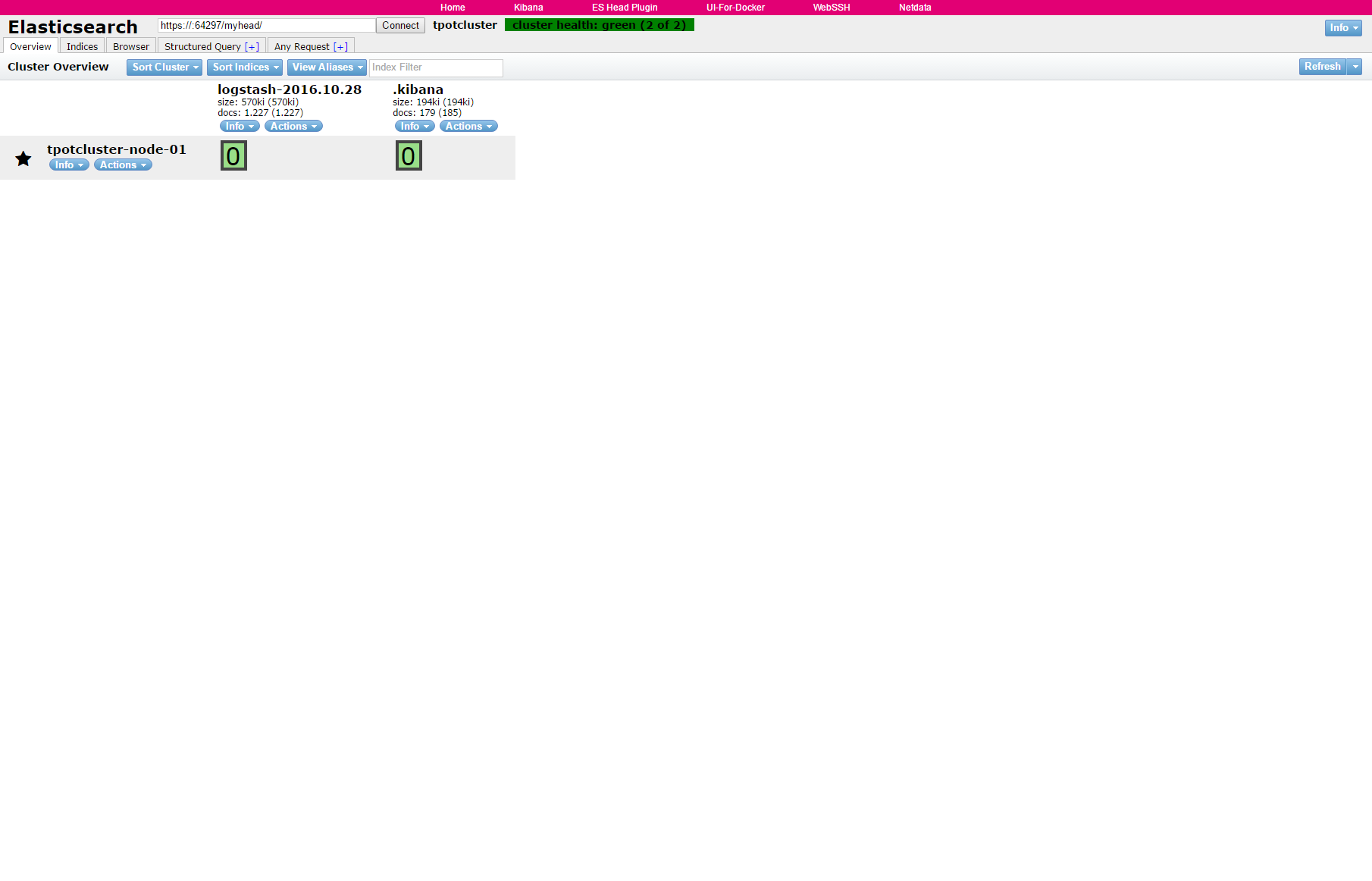Focus the Index Filter input field
The width and height of the screenshot is (1372, 881).
(x=436, y=67)
